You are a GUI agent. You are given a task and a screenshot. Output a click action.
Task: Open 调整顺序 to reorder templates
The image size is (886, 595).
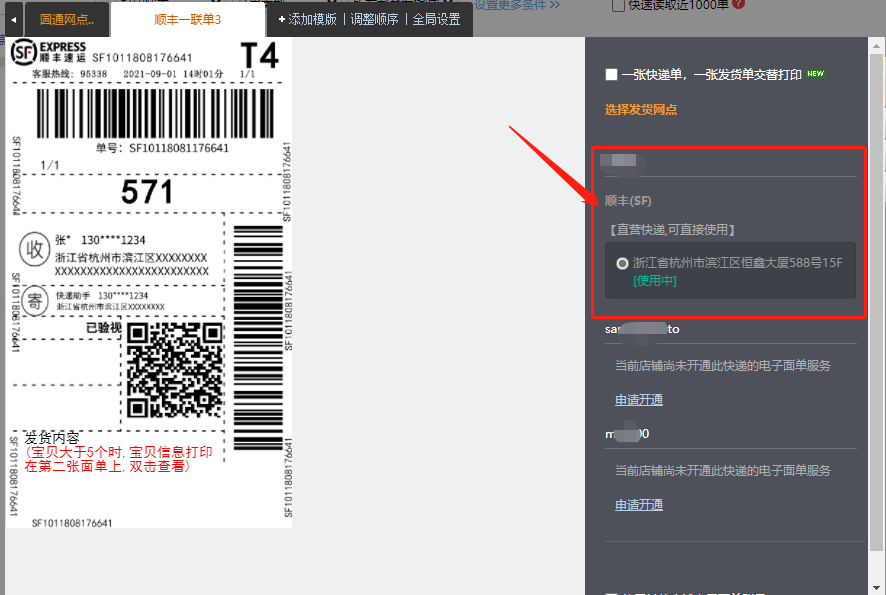point(374,19)
